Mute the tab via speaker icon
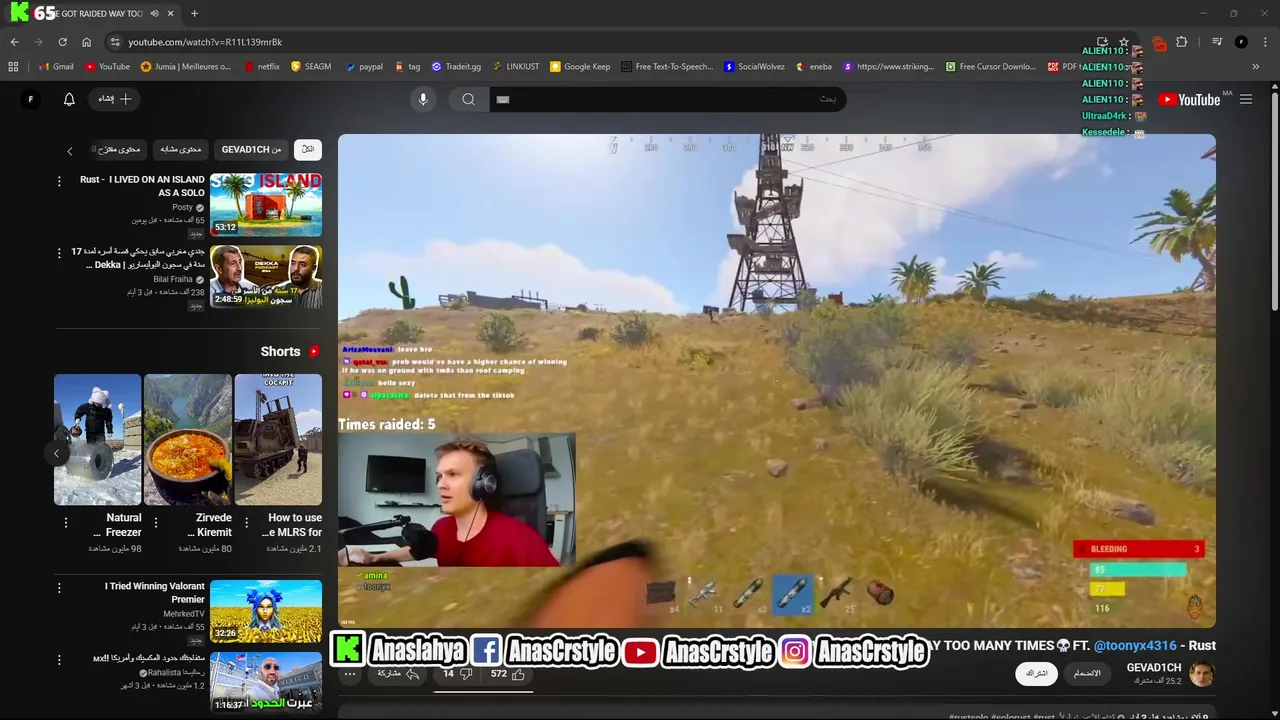 [154, 13]
